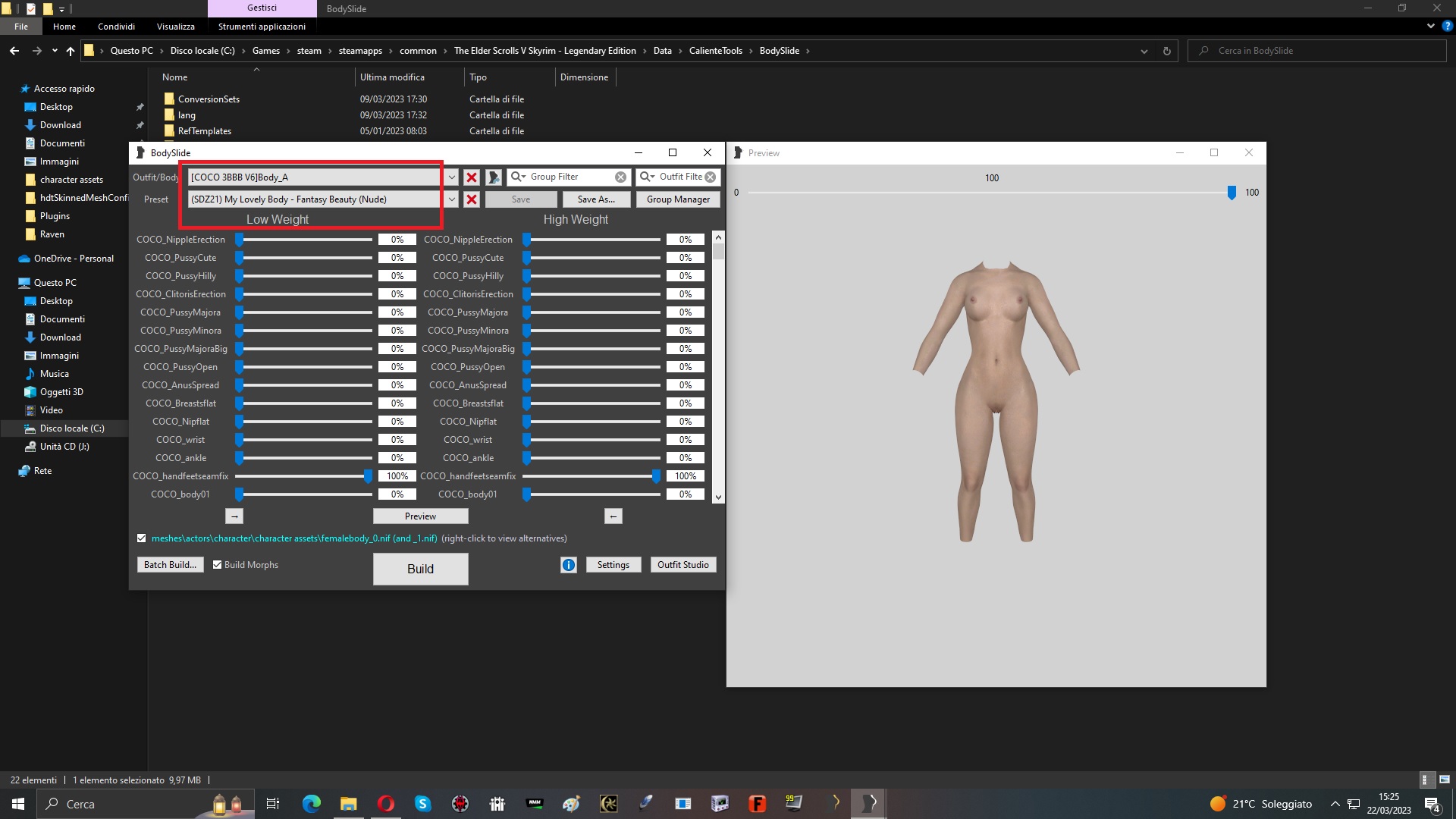Click the Low Weight COCO_Breastsflat slider

(x=304, y=403)
